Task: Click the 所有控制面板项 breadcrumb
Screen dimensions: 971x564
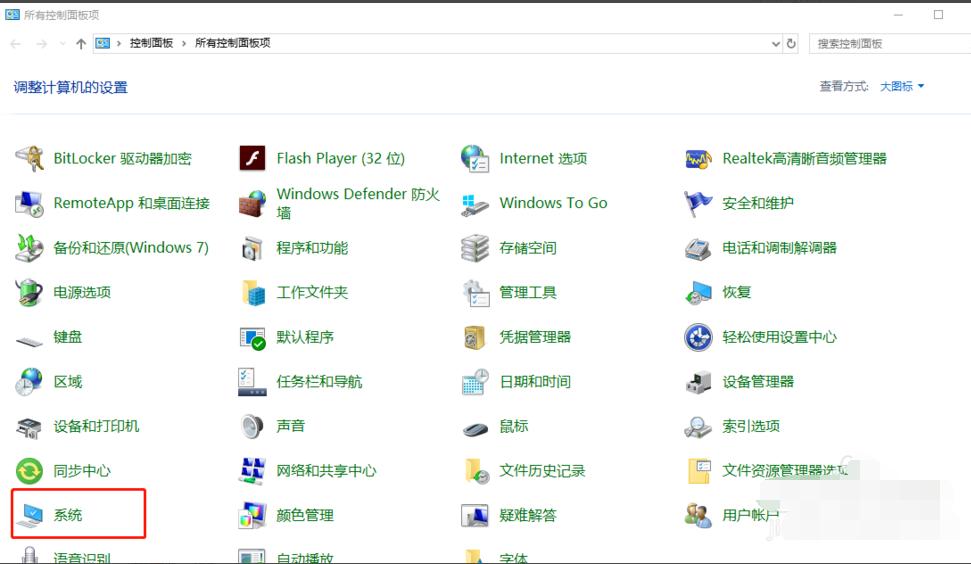Action: (x=232, y=43)
